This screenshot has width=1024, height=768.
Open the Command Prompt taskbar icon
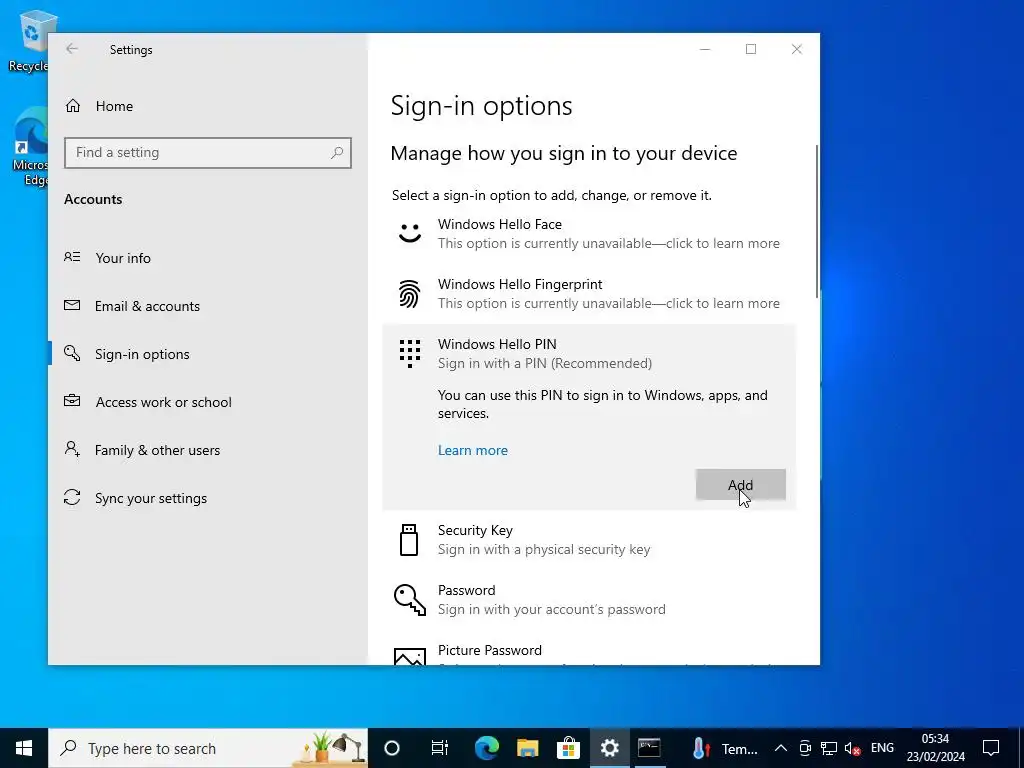[650, 748]
